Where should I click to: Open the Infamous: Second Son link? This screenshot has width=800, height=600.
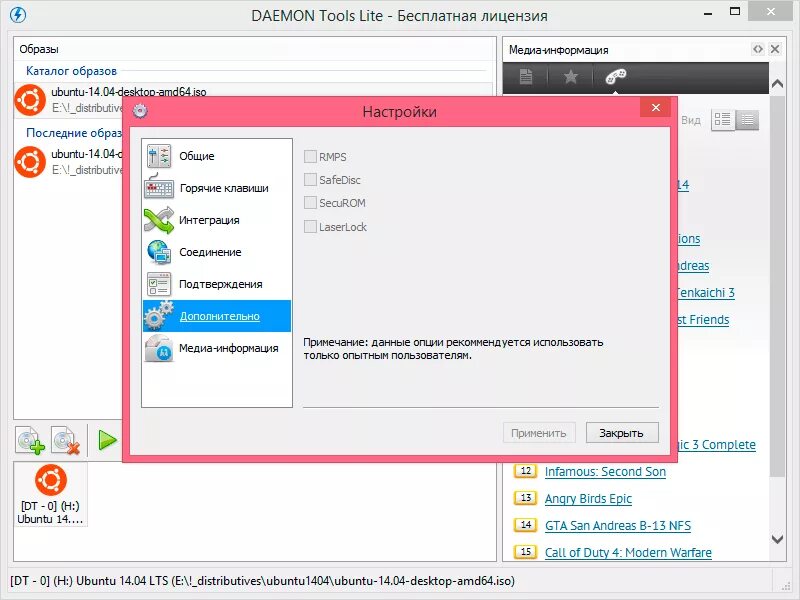click(605, 472)
